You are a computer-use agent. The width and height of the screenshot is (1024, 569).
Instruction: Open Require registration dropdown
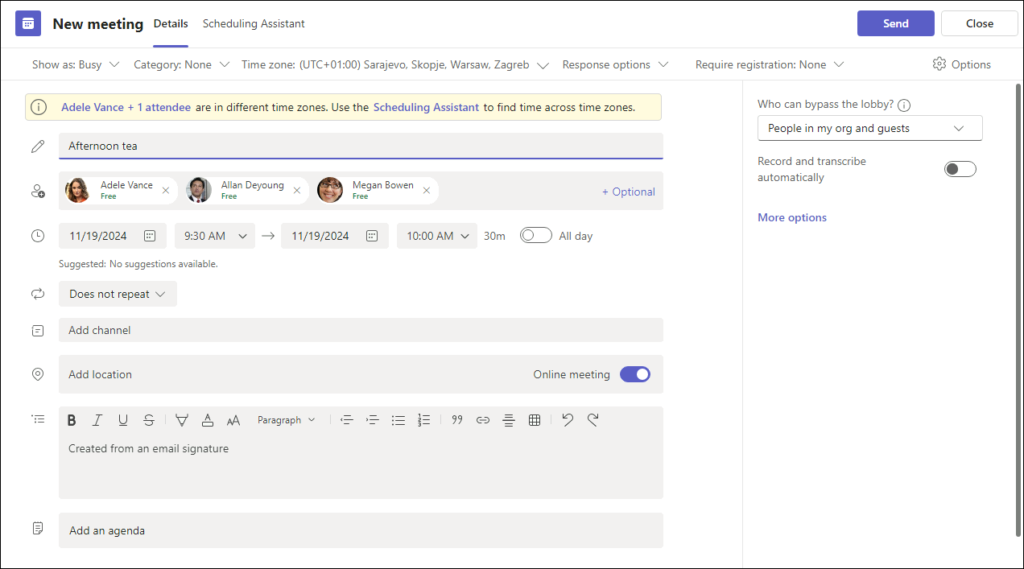770,65
